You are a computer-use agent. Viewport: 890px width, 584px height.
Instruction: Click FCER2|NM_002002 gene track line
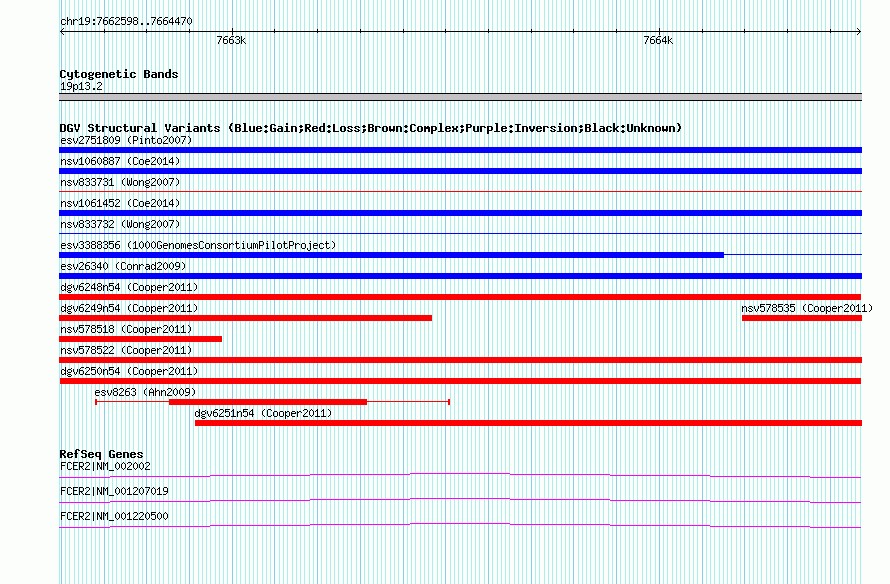click(460, 476)
